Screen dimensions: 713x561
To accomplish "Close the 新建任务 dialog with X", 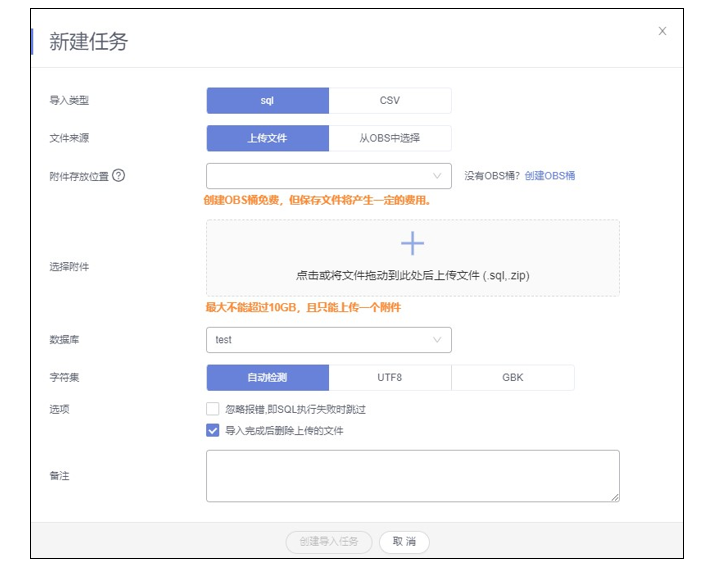I will 662,31.
